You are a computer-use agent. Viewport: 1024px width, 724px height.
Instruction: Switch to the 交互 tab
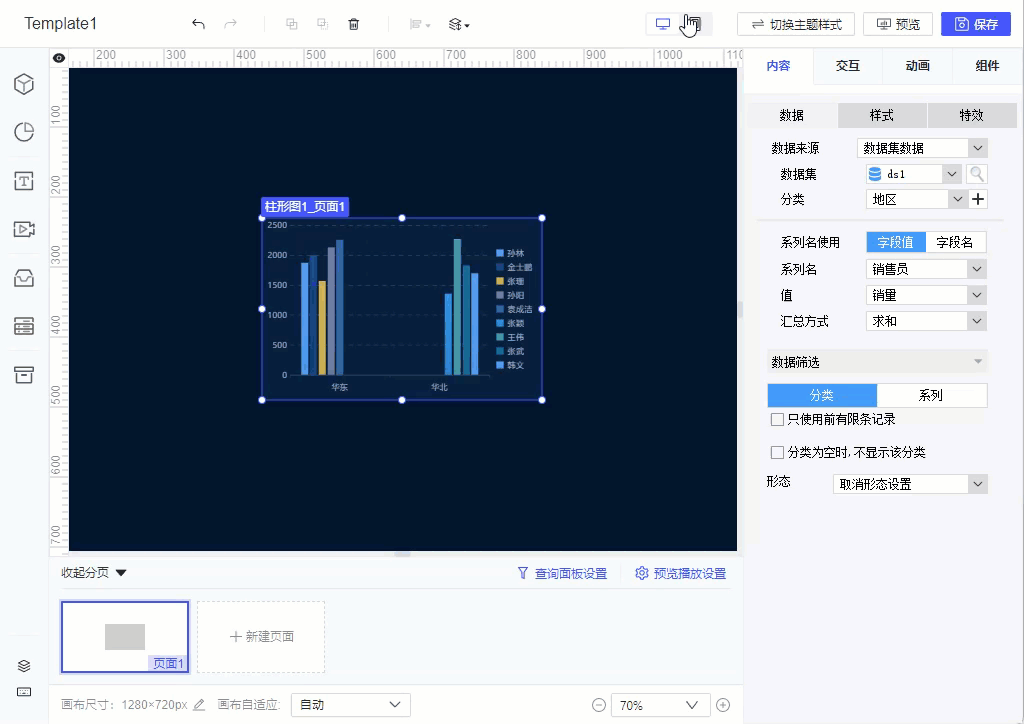[846, 66]
